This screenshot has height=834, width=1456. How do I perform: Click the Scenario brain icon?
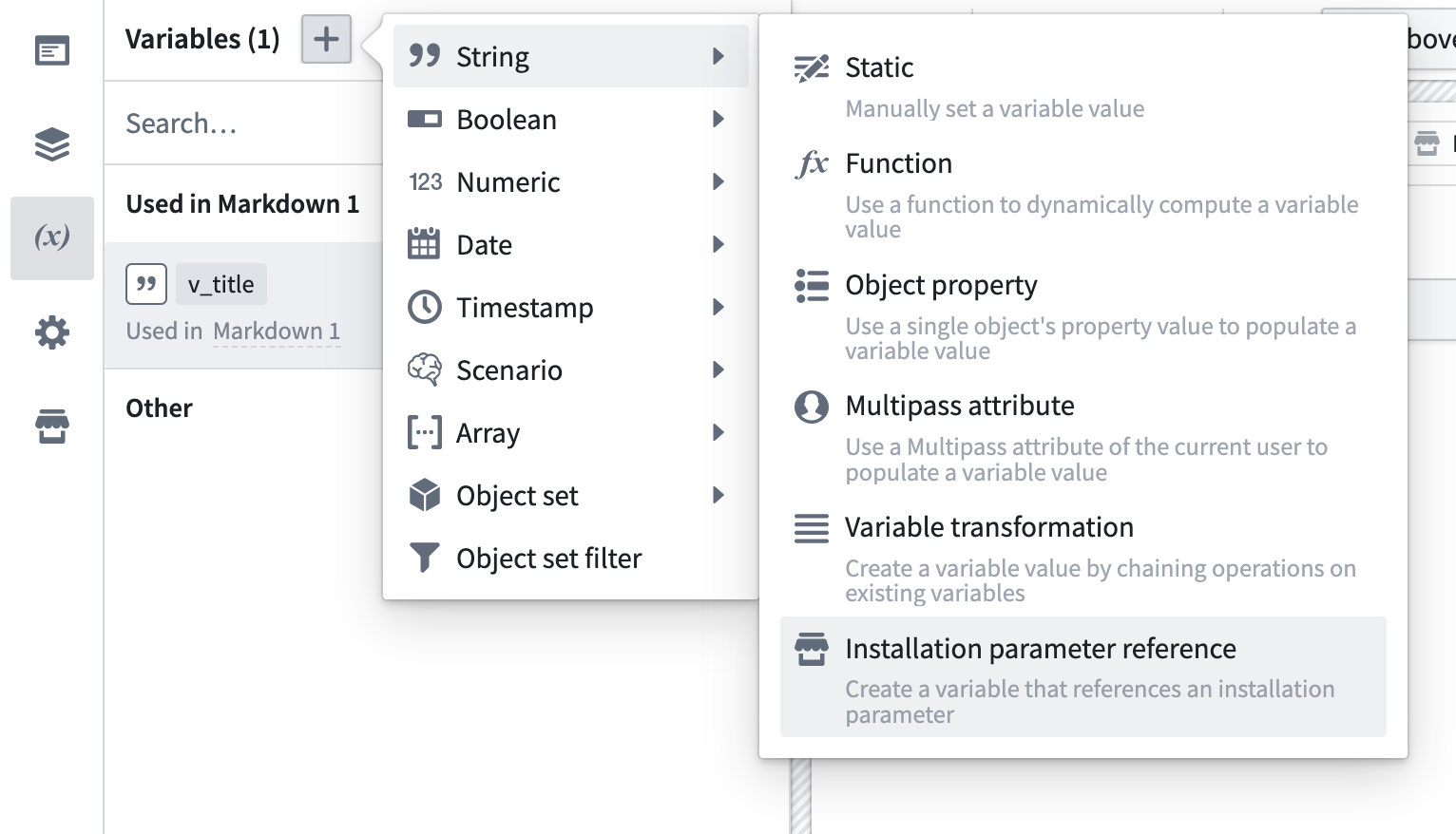point(425,370)
